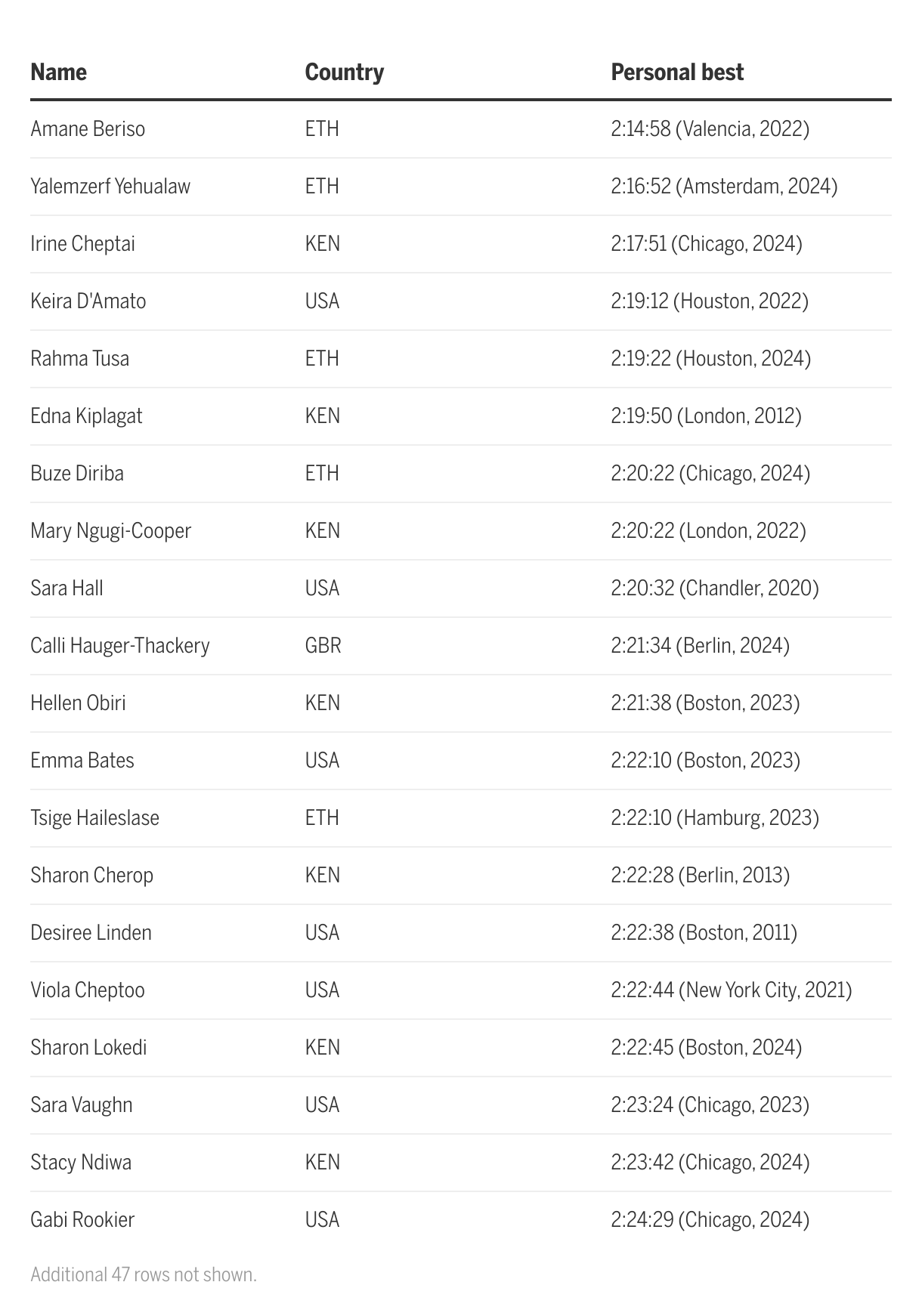Click Yalemzerf Yehualaw in the table
Viewport: 922px width, 1316px height.
click(110, 187)
